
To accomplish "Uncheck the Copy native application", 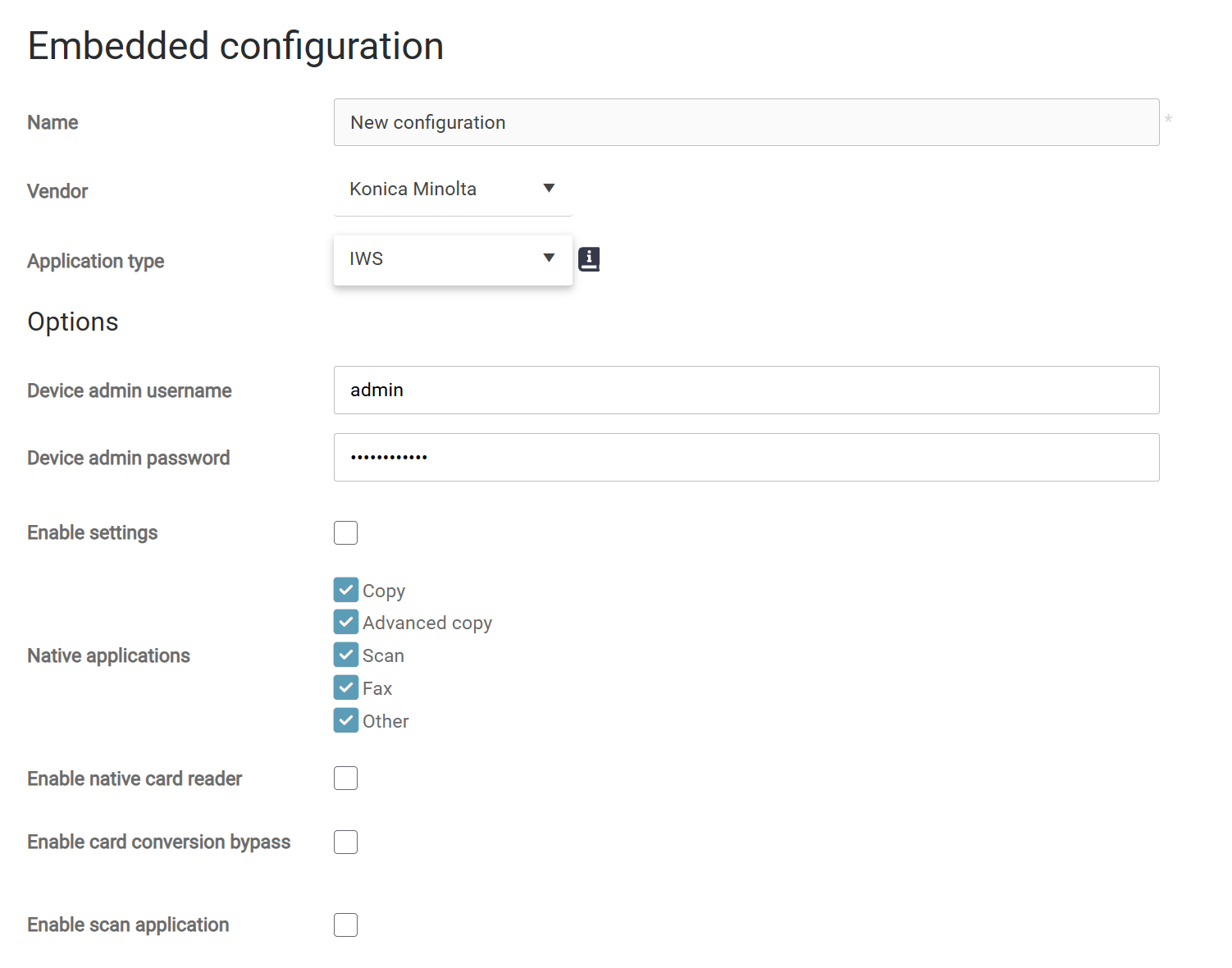I will pyautogui.click(x=345, y=590).
